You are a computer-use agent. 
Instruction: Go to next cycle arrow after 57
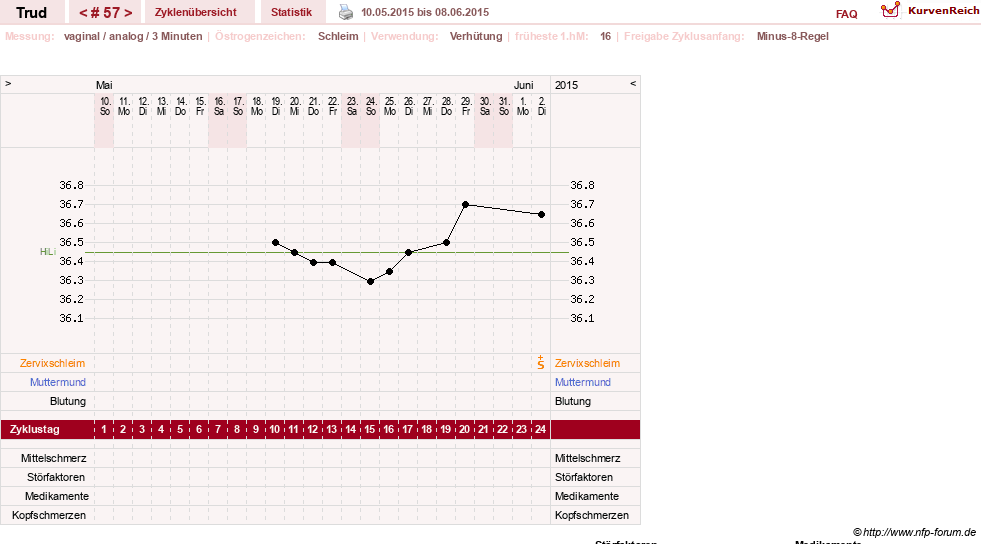tap(128, 13)
